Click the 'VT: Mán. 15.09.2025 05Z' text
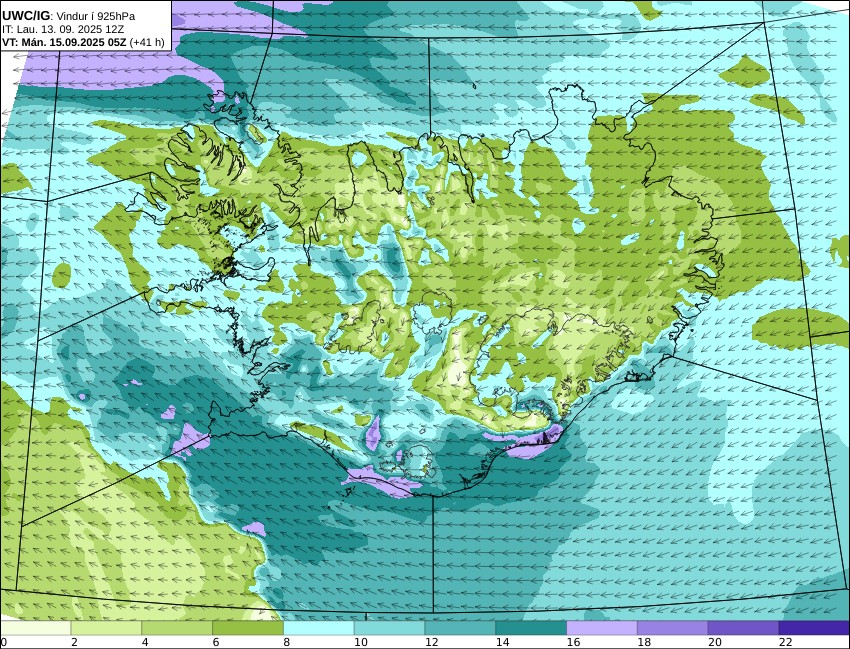 click(x=64, y=42)
